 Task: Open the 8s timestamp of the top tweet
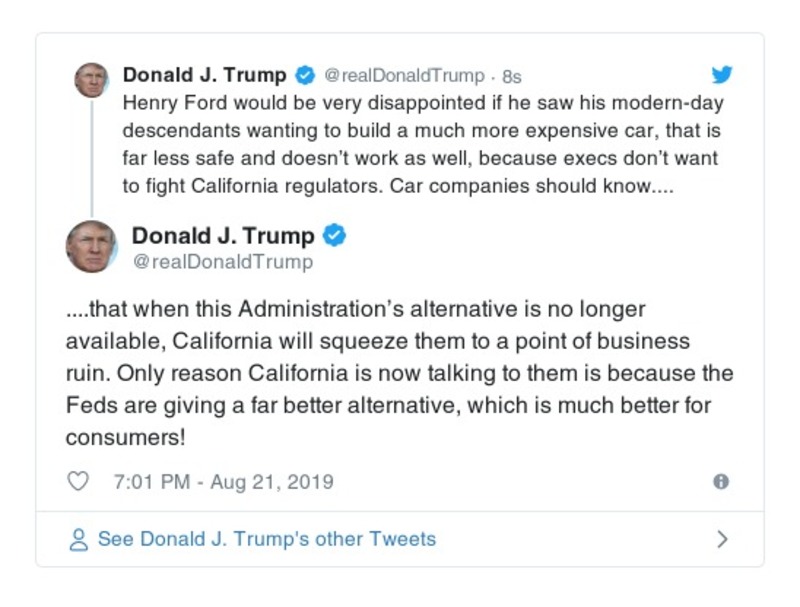coord(511,76)
